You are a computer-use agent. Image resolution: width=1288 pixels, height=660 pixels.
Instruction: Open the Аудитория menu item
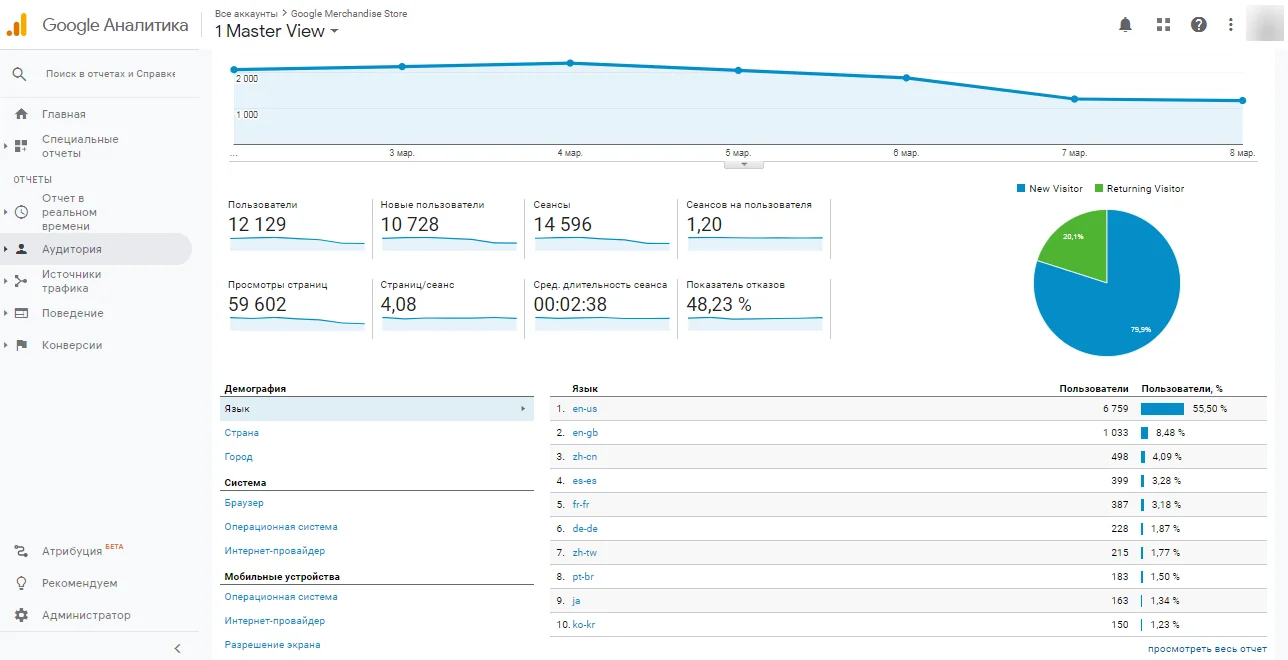(x=72, y=249)
